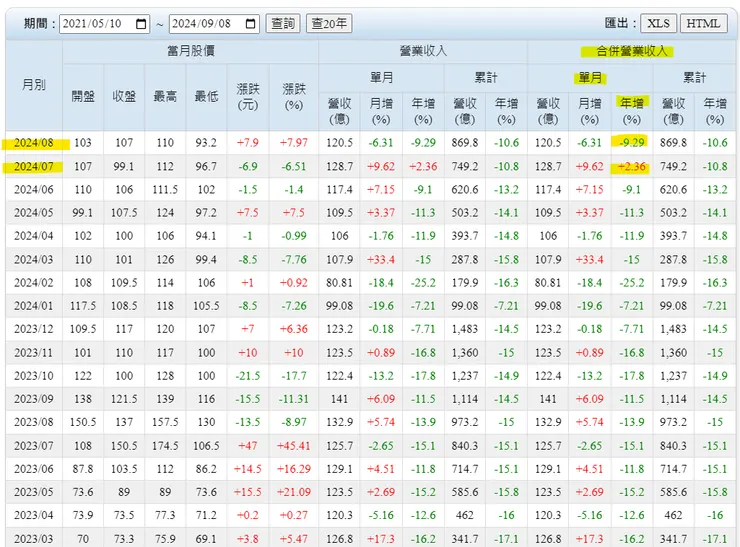Open calendar picker for start date 2021/05/10
The image size is (740, 547).
click(x=141, y=24)
